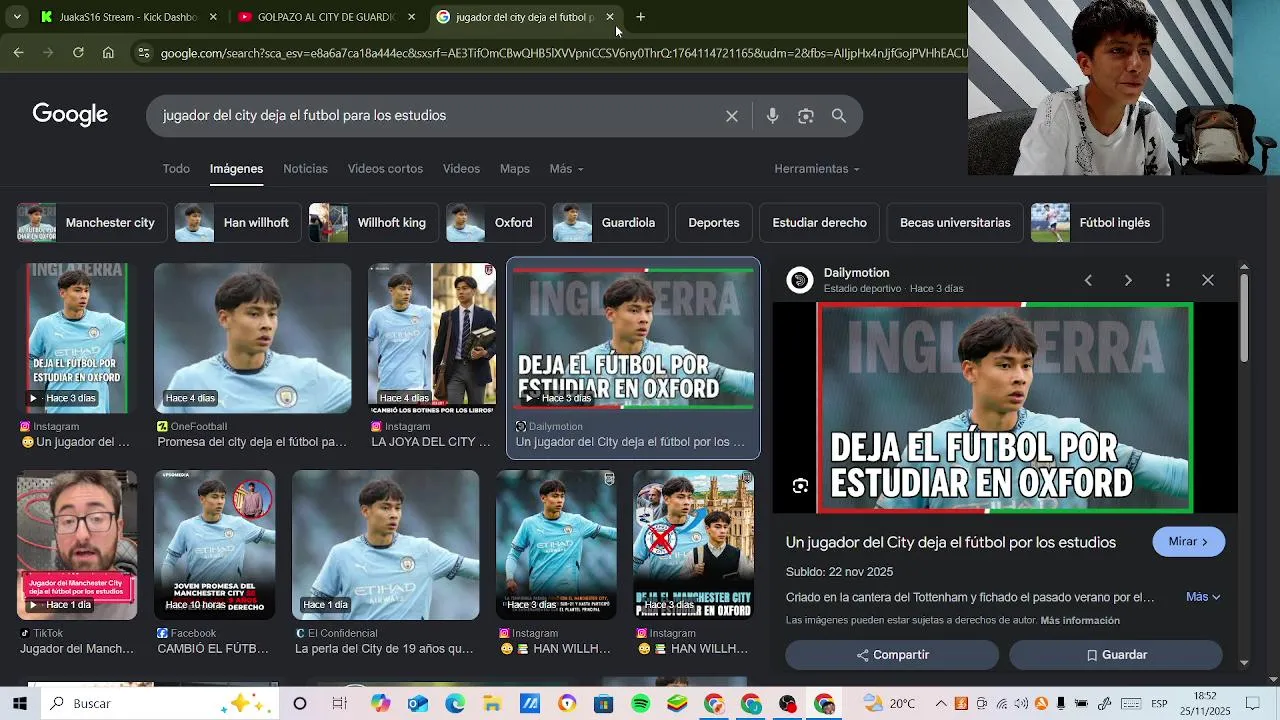This screenshot has height=720, width=1280.
Task: Open browser home page
Action: point(108,53)
